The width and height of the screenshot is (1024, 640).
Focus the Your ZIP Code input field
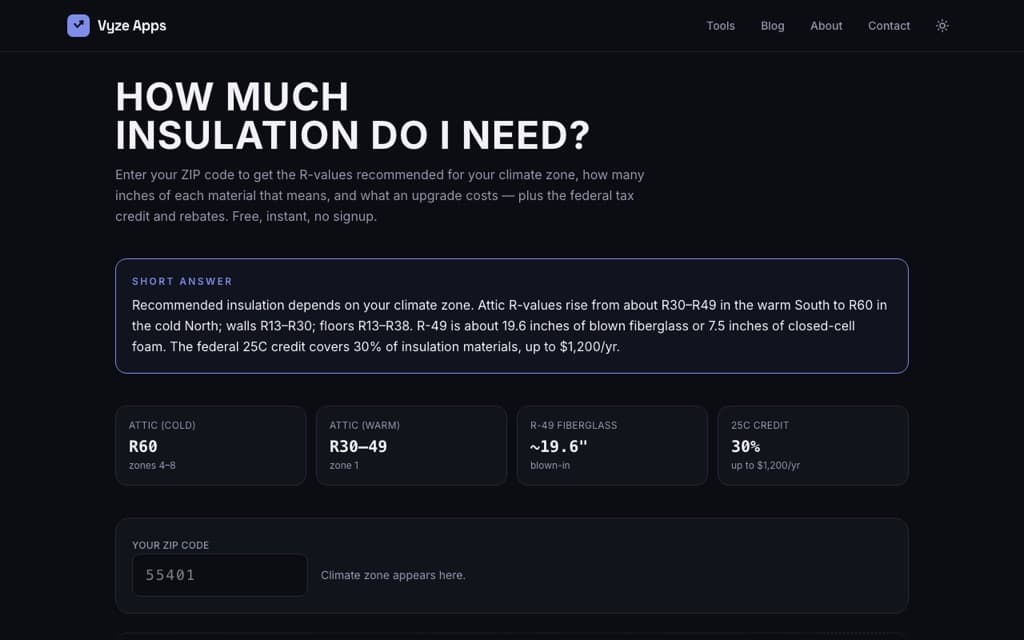[x=219, y=575]
